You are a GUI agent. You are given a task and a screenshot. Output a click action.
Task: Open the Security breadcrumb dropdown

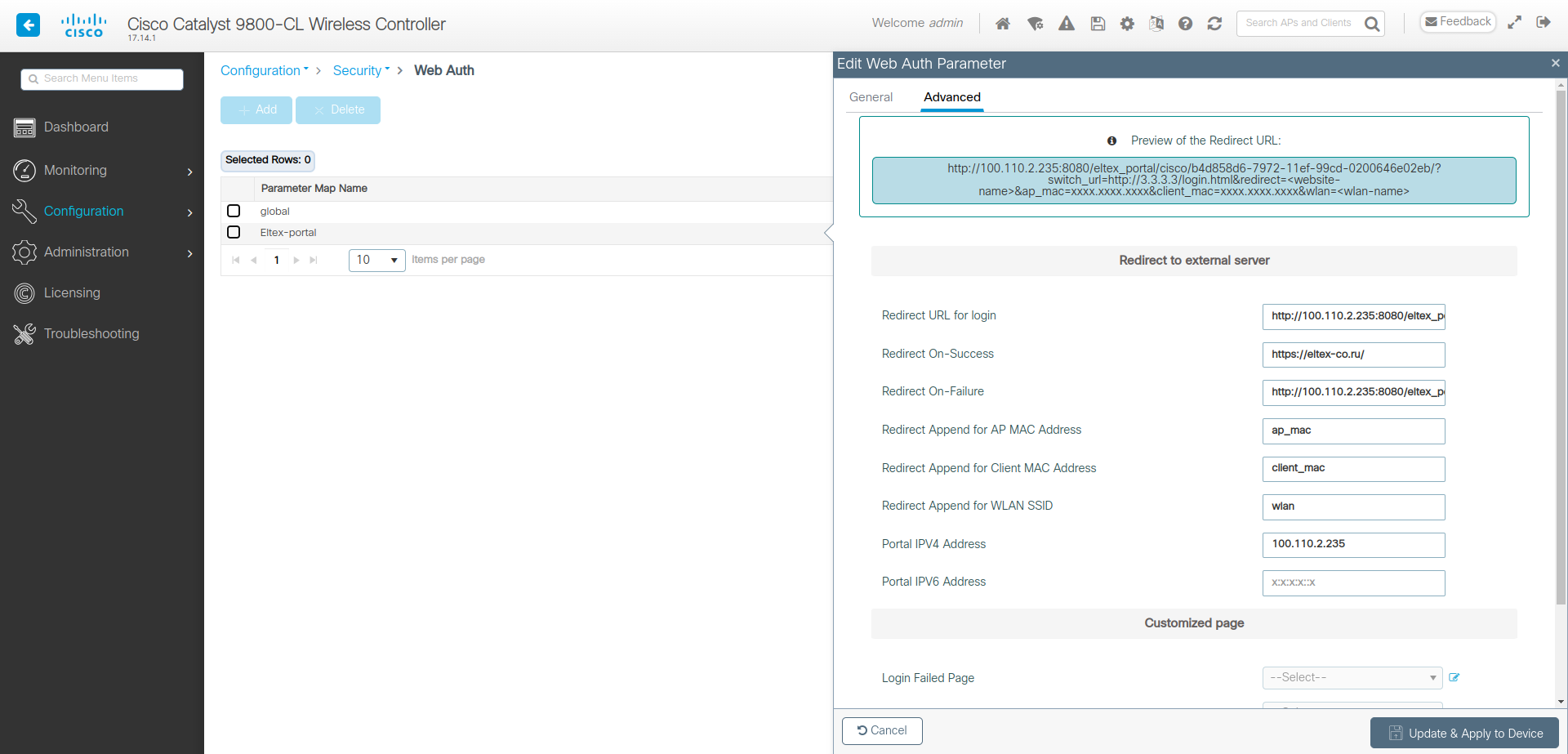pos(361,70)
